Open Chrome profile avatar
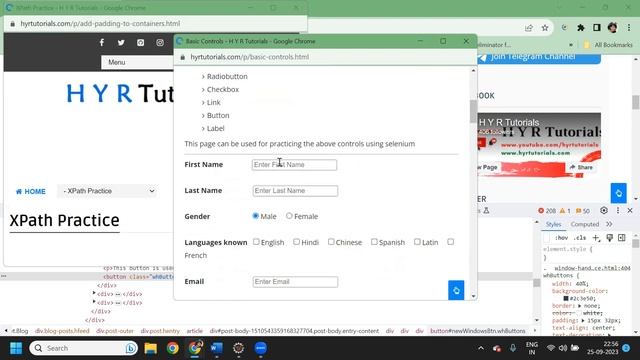Image resolution: width=640 pixels, height=360 pixels. point(612,28)
